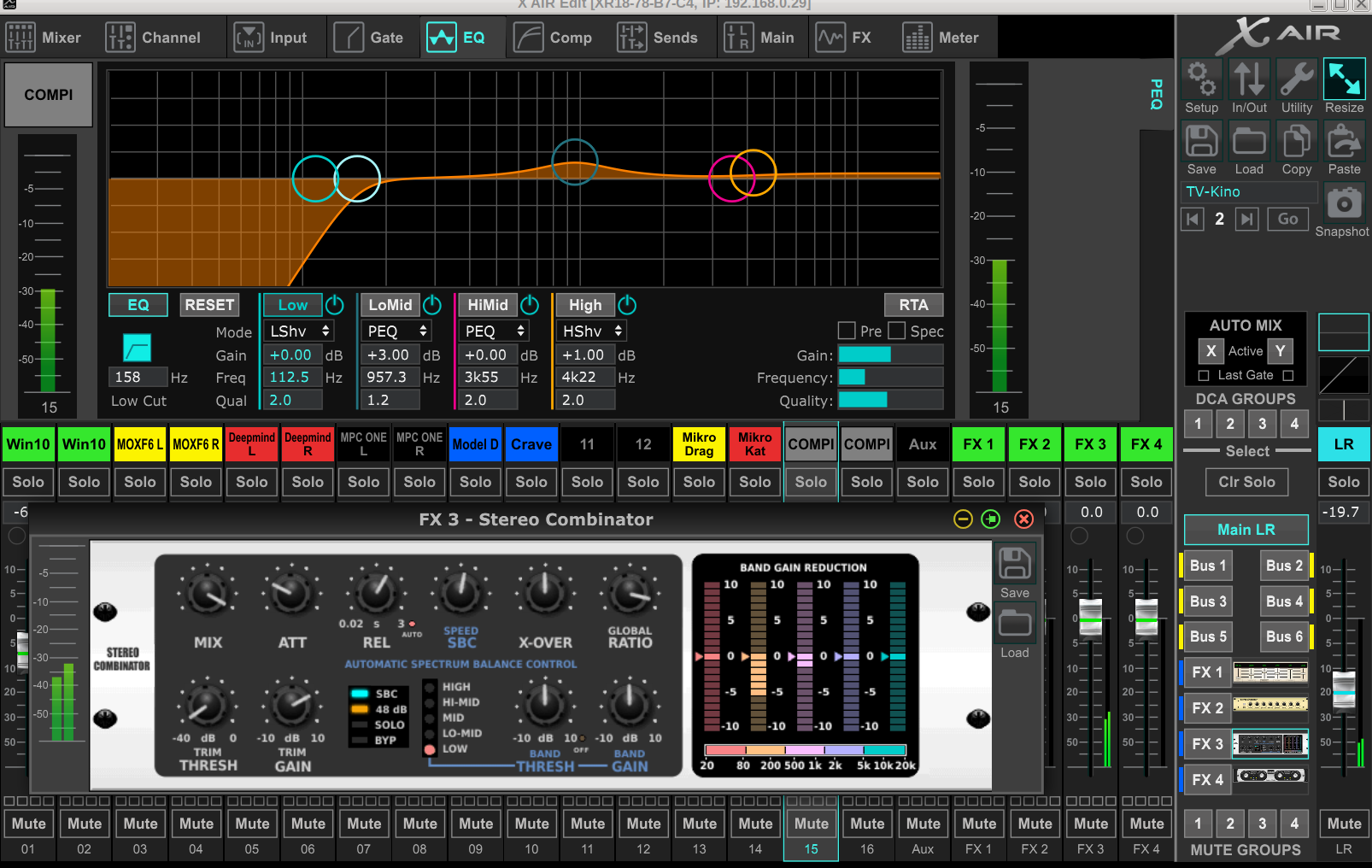Screen dimensions: 1372x868
Task: Switch to the Comp tab
Action: click(x=554, y=38)
